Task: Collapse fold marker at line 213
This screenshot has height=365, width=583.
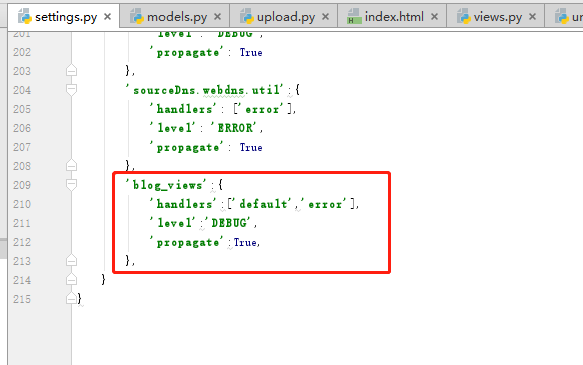Action: [x=71, y=261]
